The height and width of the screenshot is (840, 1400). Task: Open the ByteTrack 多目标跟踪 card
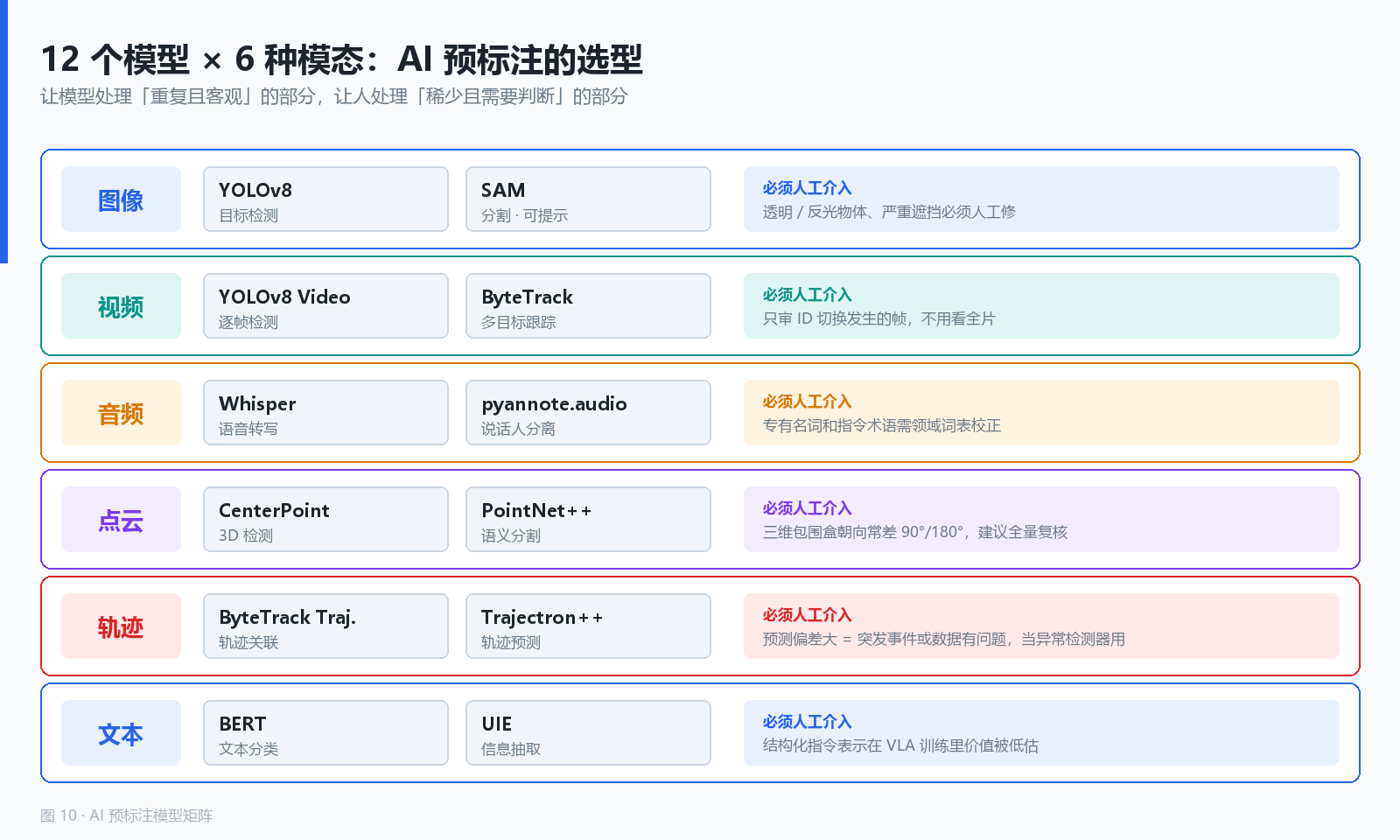(x=588, y=306)
